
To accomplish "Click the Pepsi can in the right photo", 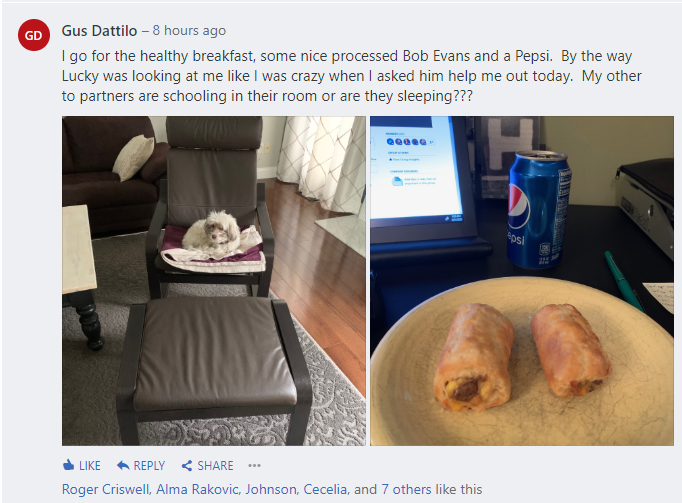I will click(538, 210).
